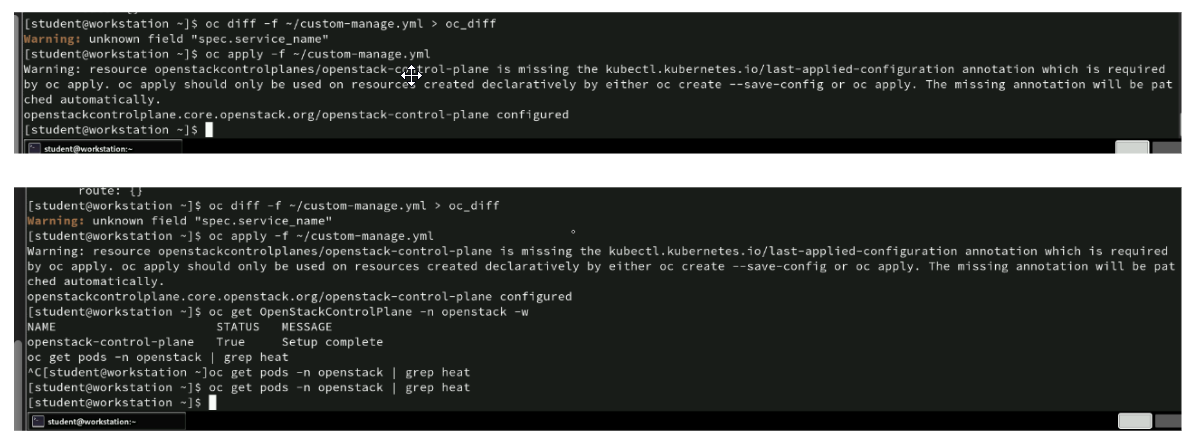The image size is (1190, 439).
Task: Click the cursor at the upper terminal's empty prompt
Action: 209,131
